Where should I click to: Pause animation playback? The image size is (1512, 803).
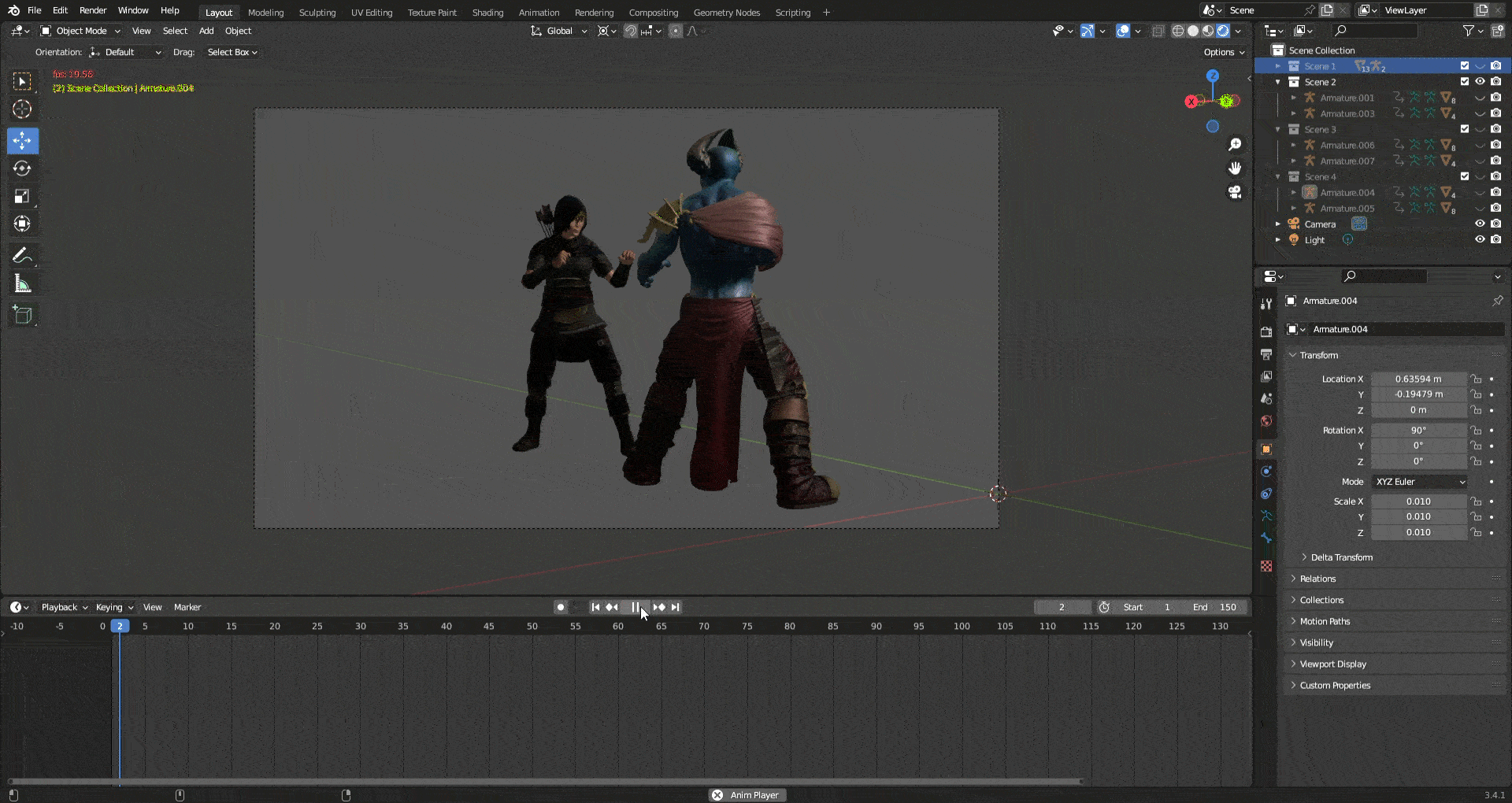point(636,607)
